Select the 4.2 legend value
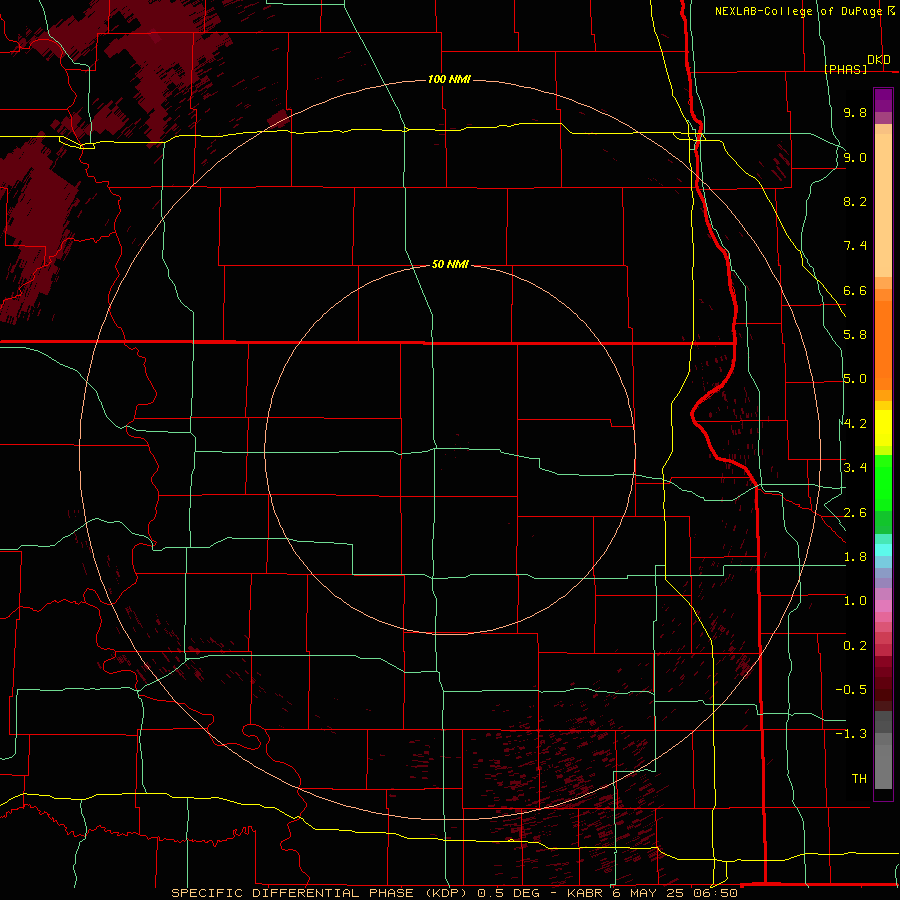This screenshot has height=900, width=900. (x=855, y=424)
